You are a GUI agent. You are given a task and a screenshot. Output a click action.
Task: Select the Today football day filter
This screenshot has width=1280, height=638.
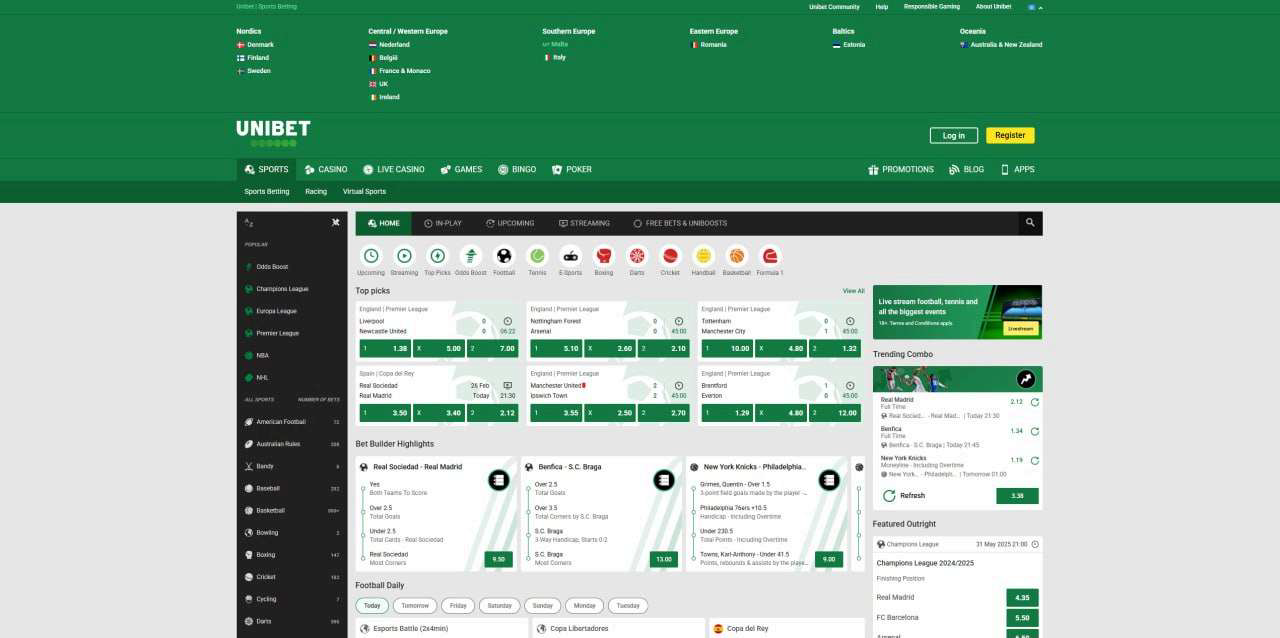372,606
